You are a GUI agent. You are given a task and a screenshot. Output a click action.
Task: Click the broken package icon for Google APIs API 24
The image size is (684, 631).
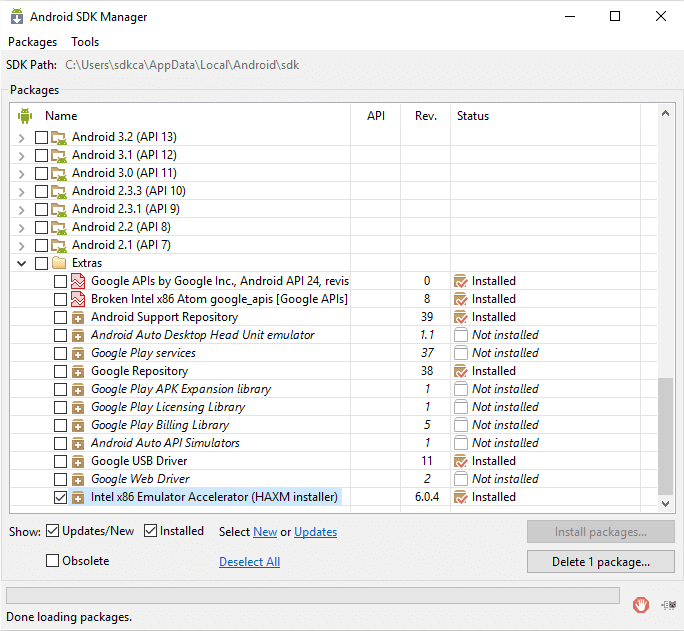(x=78, y=281)
